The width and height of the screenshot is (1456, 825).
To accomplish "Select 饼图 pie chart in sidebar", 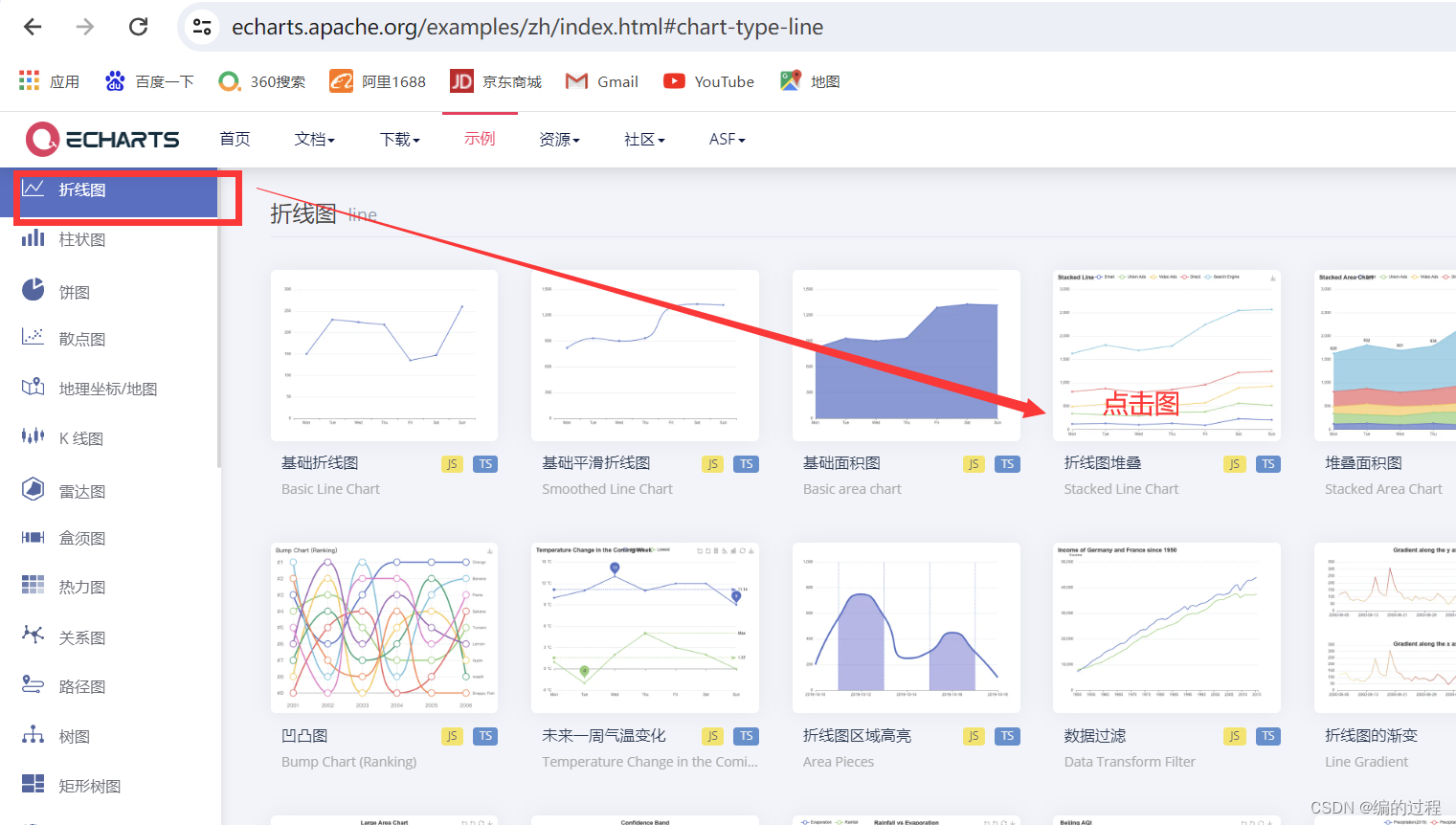I will pyautogui.click(x=109, y=292).
